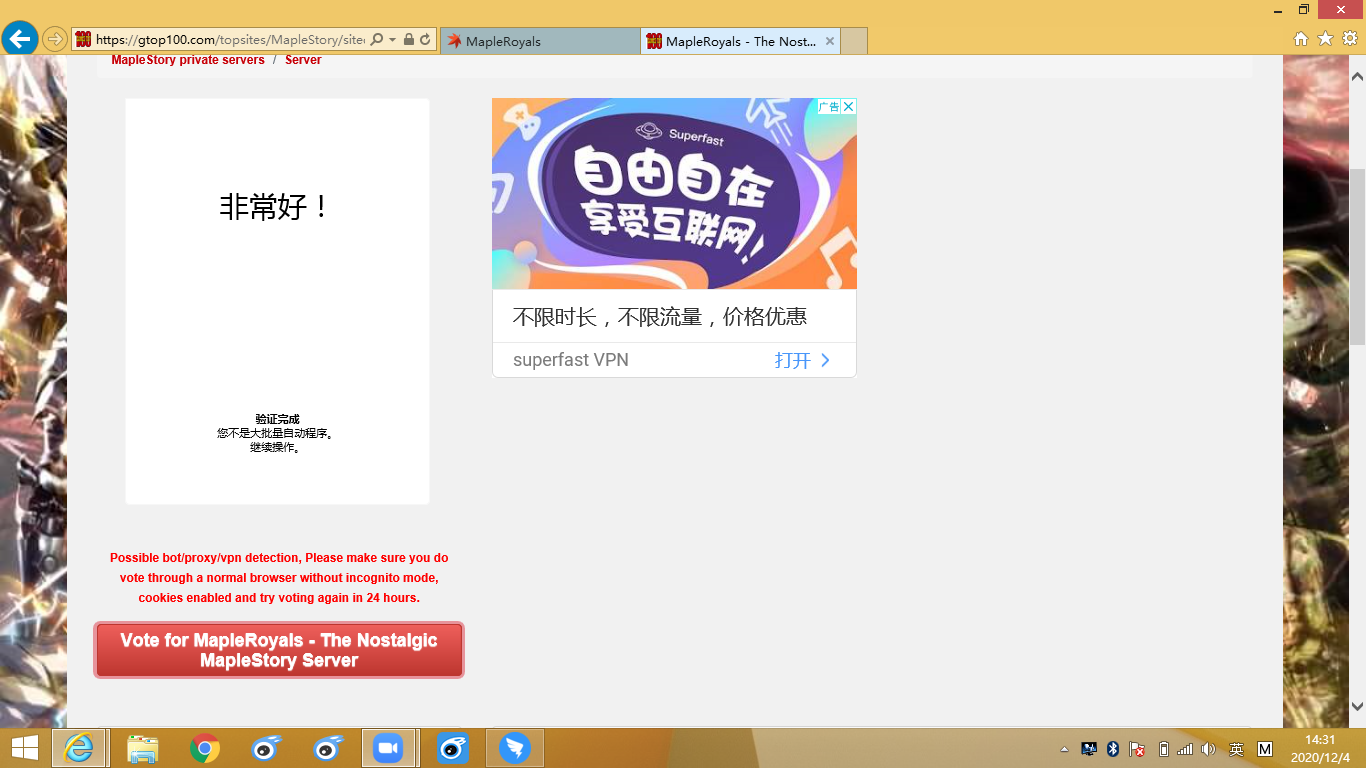Click the superfast VPN advertiser text
This screenshot has width=1366, height=768.
click(571, 360)
